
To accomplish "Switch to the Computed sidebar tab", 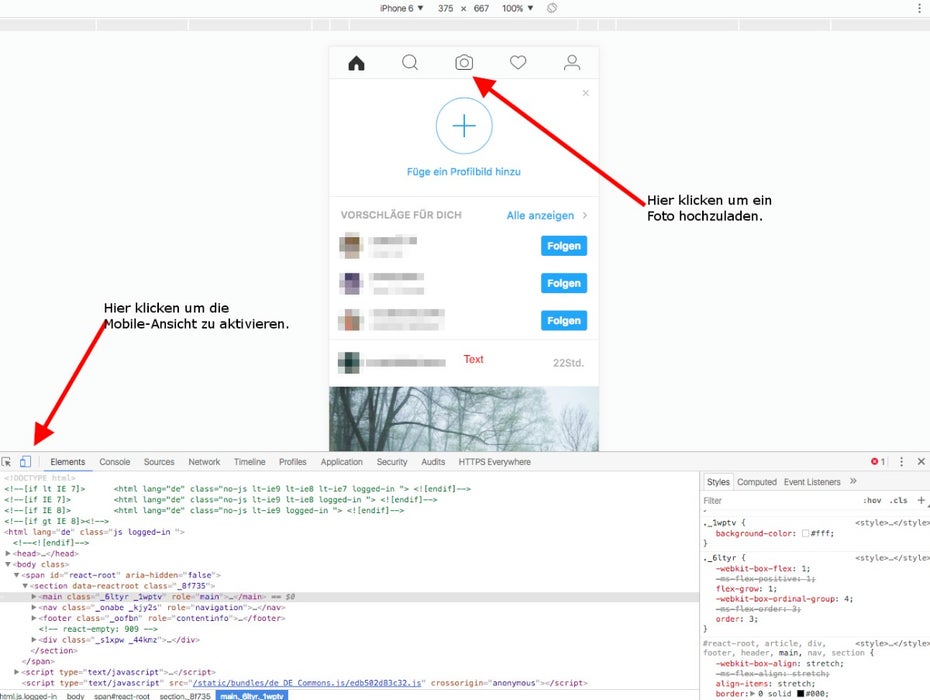I will (x=757, y=482).
